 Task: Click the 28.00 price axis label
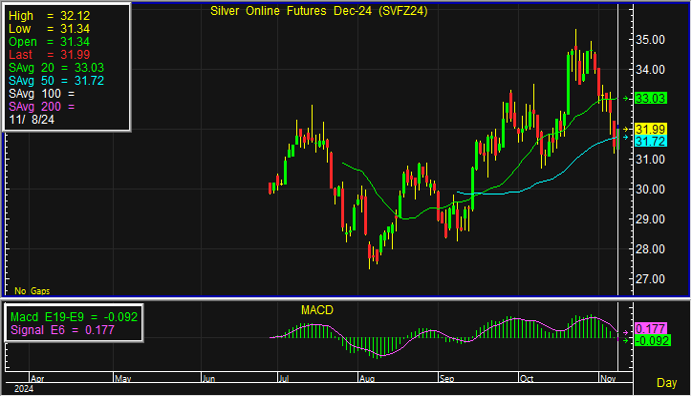(650, 249)
